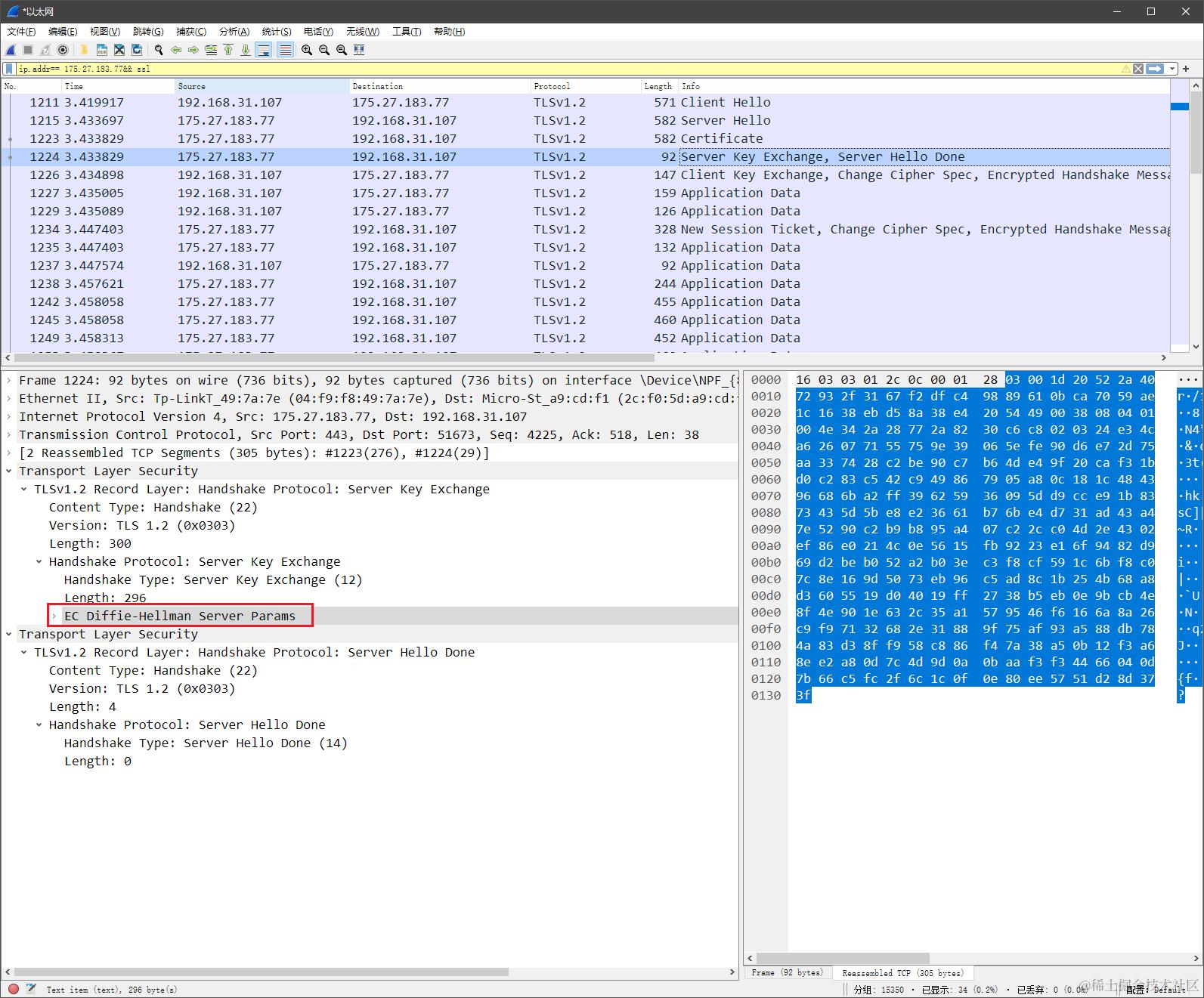
Task: Restart the current capture
Action: pyautogui.click(x=45, y=50)
